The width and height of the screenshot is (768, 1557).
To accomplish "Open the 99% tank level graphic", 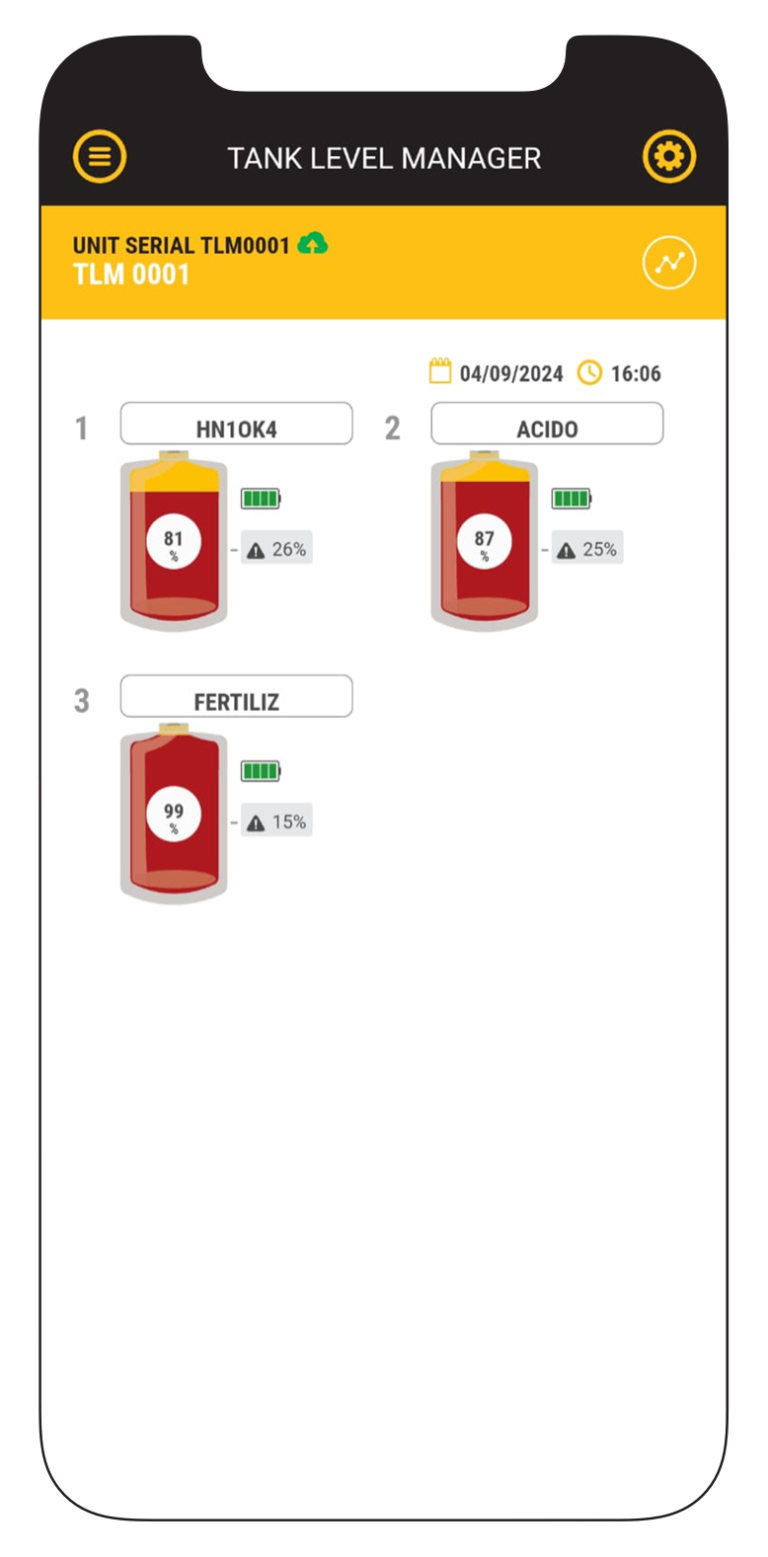I will [x=174, y=815].
